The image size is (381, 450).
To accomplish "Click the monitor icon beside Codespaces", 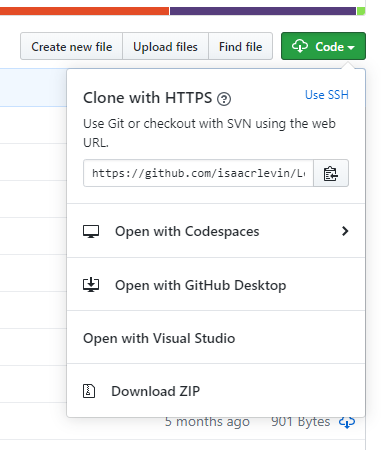I will point(91,231).
